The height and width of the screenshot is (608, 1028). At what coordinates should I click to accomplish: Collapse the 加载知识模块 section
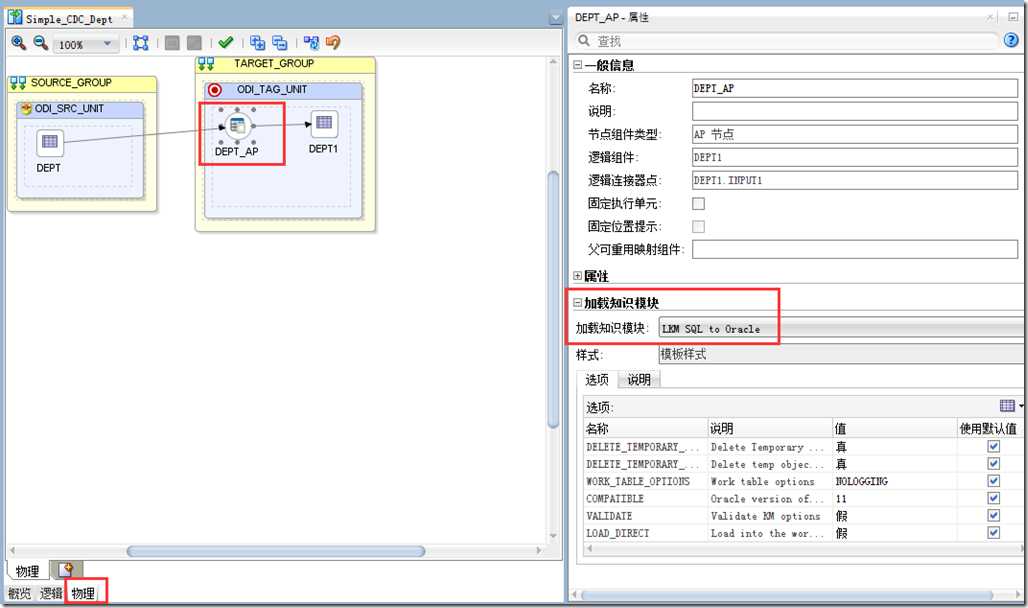tap(578, 303)
